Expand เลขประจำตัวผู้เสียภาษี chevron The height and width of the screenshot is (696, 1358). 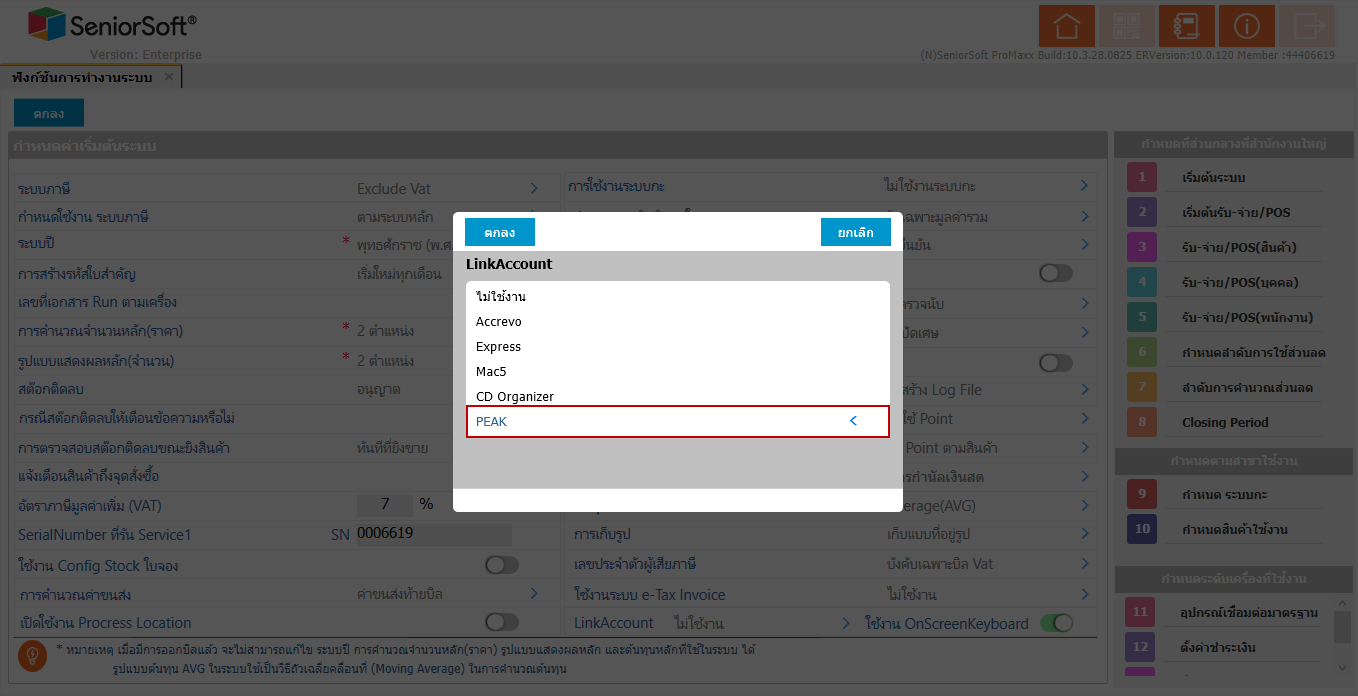1084,563
